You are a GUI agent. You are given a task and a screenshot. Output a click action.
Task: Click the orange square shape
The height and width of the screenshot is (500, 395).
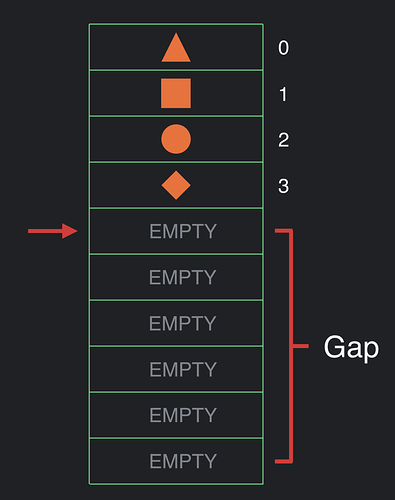pyautogui.click(x=176, y=93)
